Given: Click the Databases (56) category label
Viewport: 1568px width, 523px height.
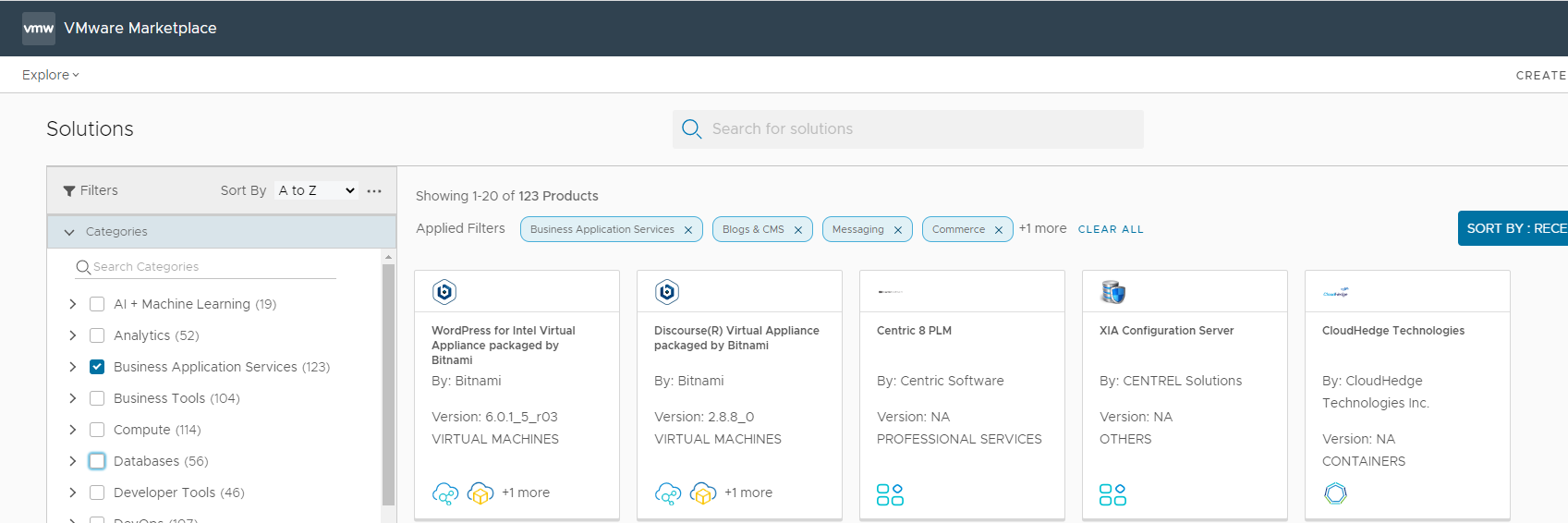Looking at the screenshot, I should tap(161, 461).
